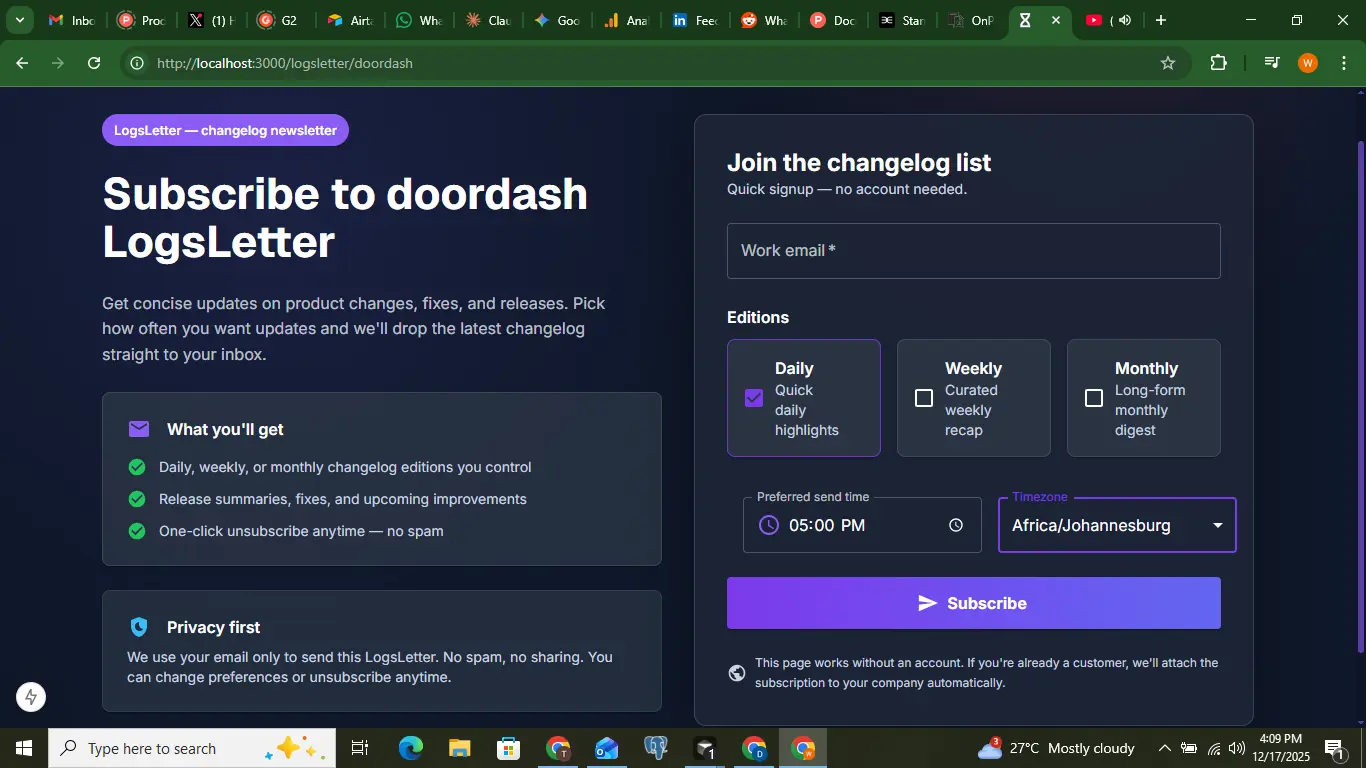1366x768 pixels.
Task: Open the weather widget showing 27°C
Action: pyautogui.click(x=1057, y=748)
